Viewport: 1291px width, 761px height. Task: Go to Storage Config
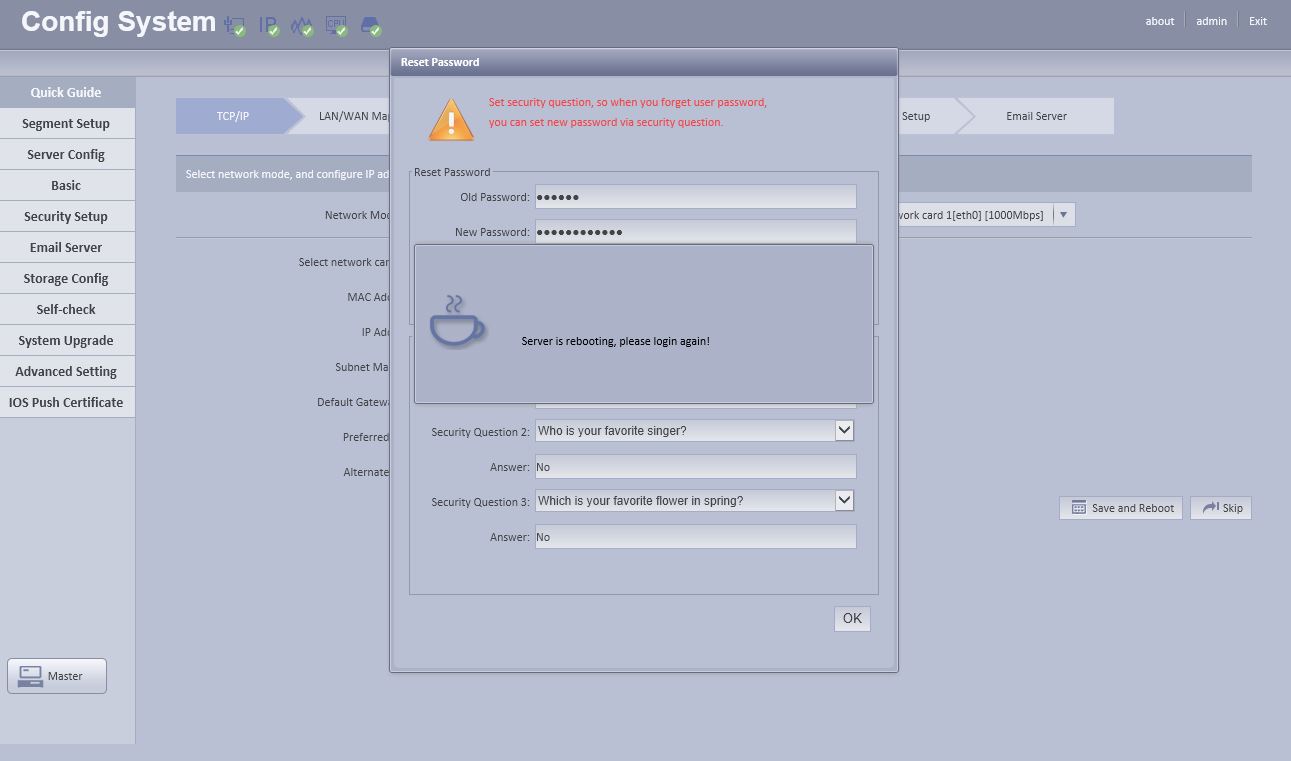[x=67, y=279]
